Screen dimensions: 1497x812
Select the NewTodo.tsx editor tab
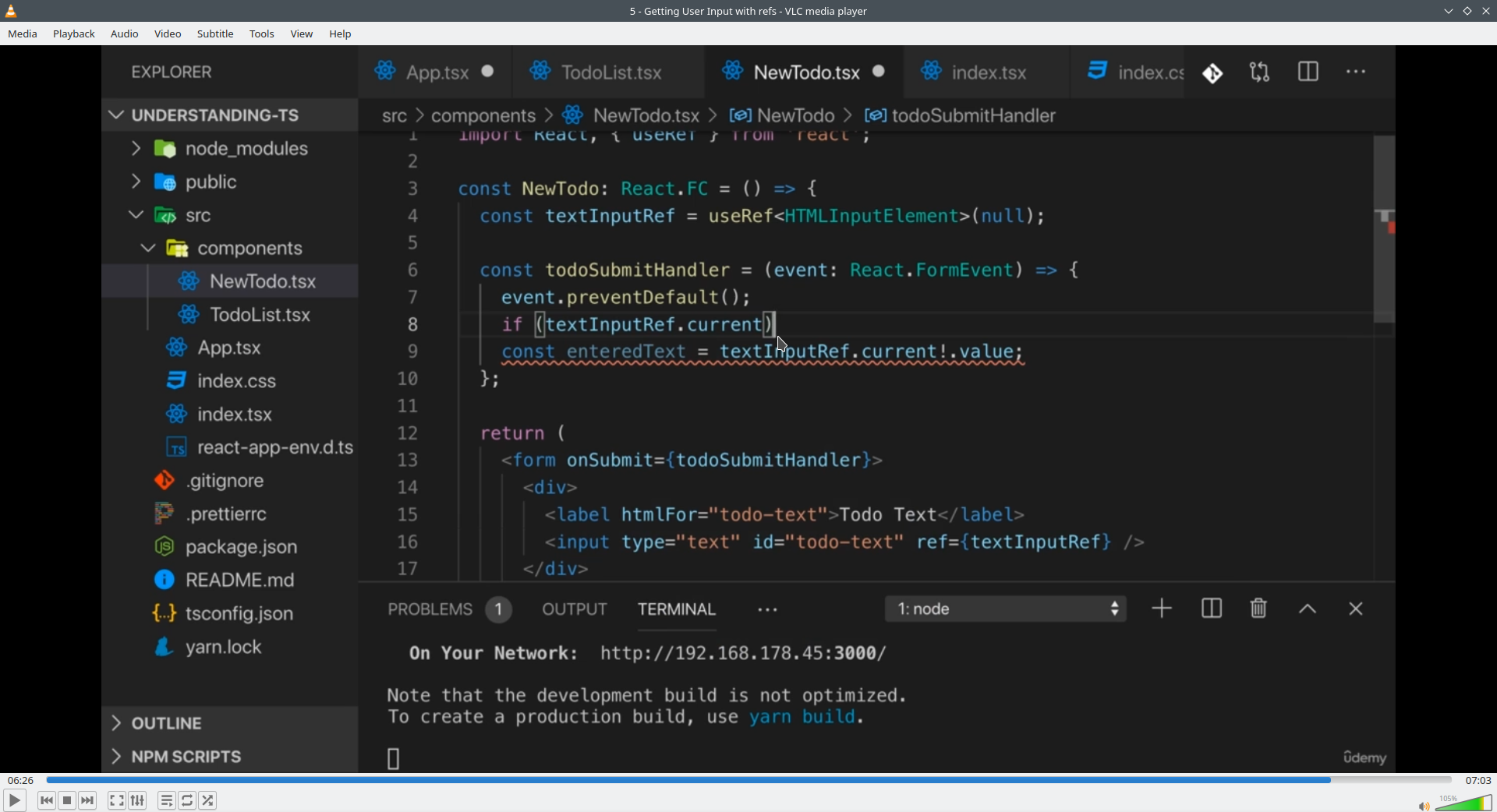tap(805, 72)
